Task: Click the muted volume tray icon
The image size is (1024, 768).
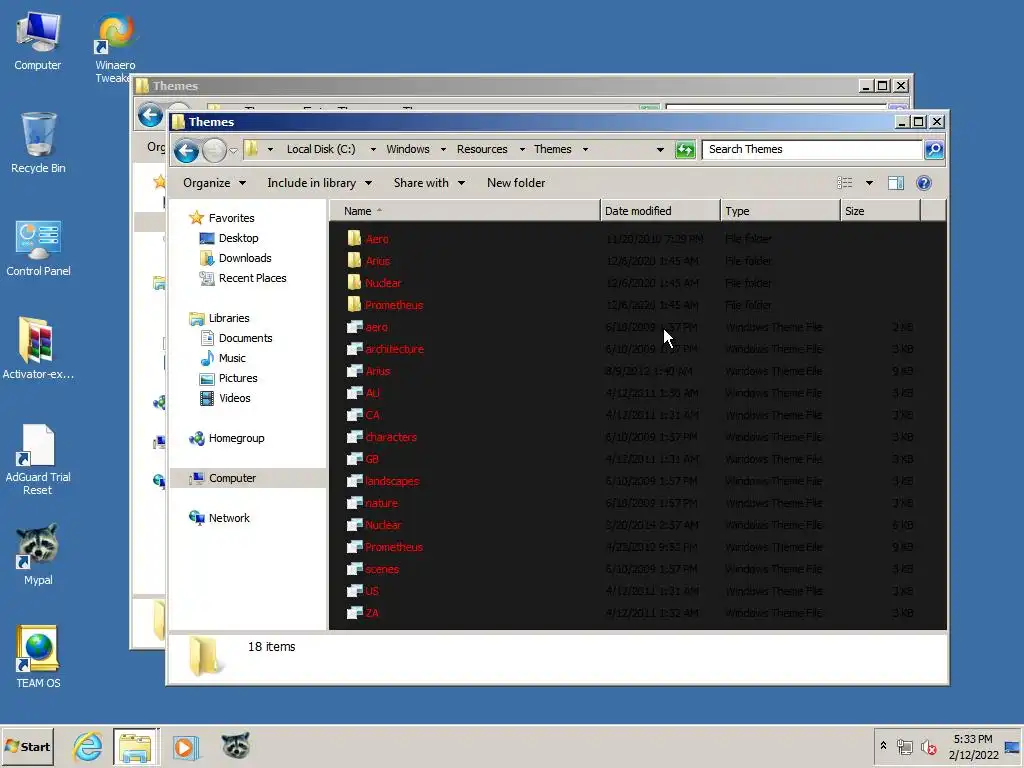Action: [928, 747]
